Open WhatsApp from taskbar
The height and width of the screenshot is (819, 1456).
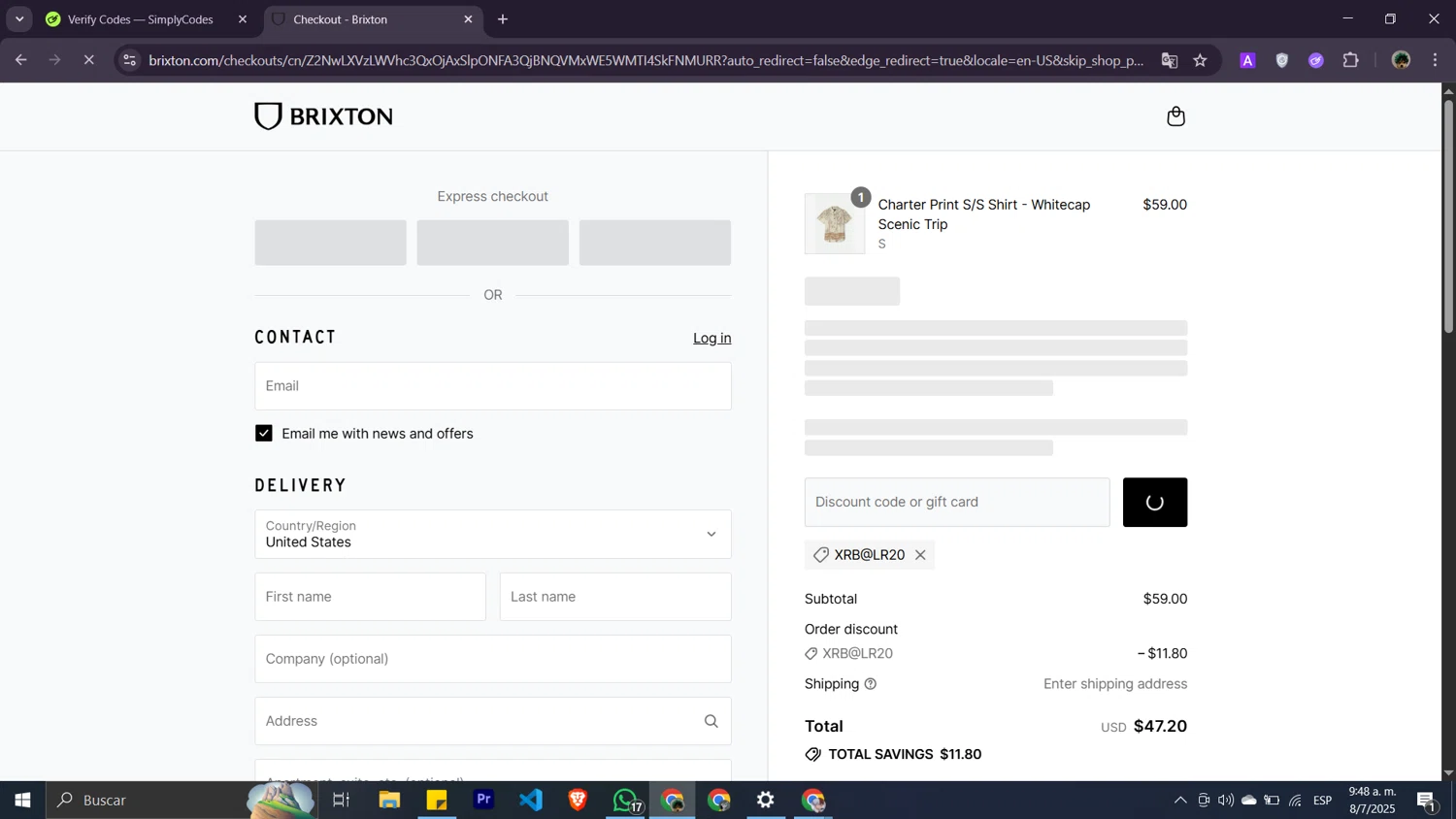click(626, 801)
